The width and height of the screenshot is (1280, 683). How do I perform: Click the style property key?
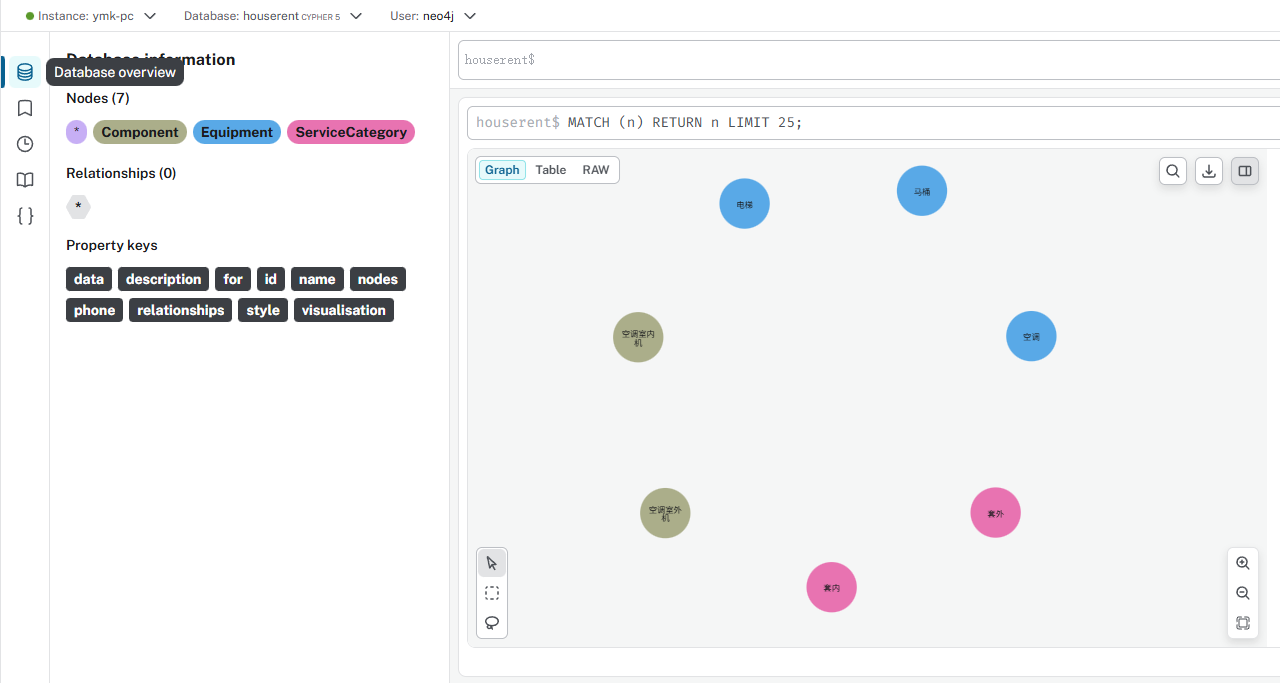[x=263, y=310]
